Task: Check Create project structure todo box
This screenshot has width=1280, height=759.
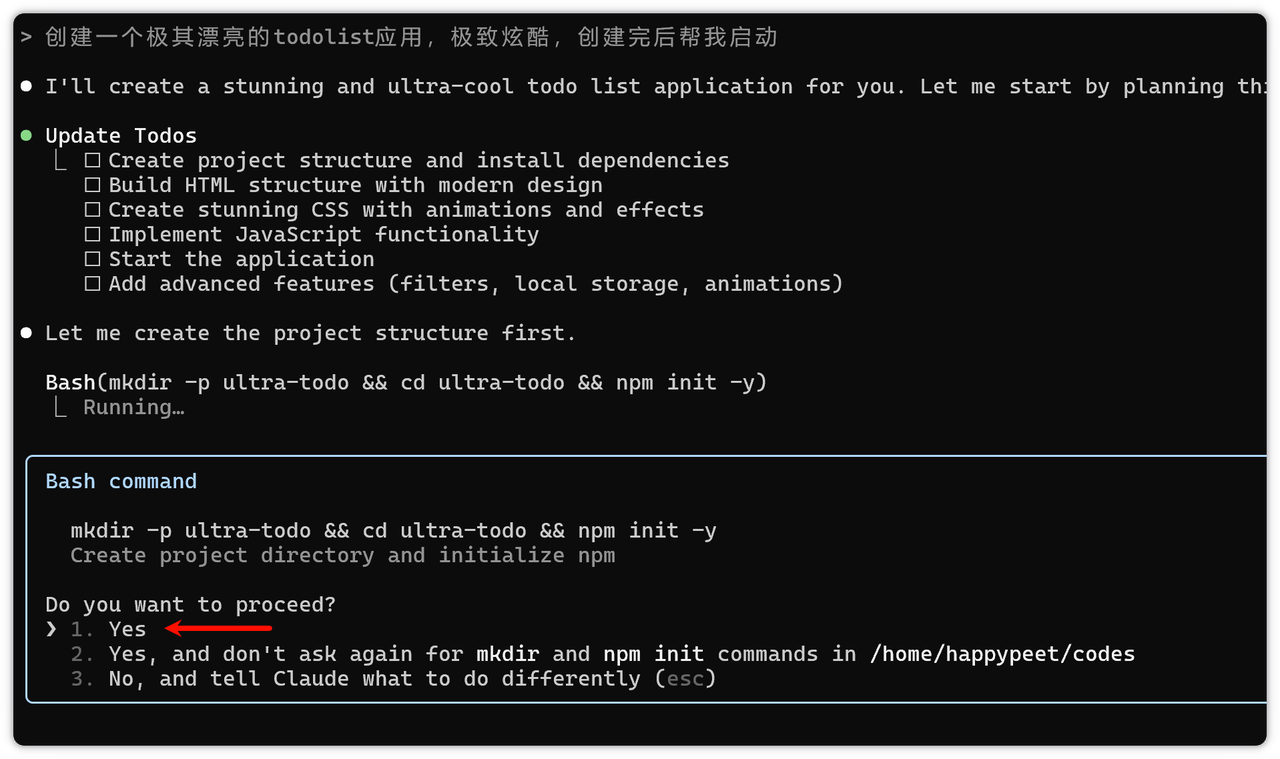Action: point(92,160)
